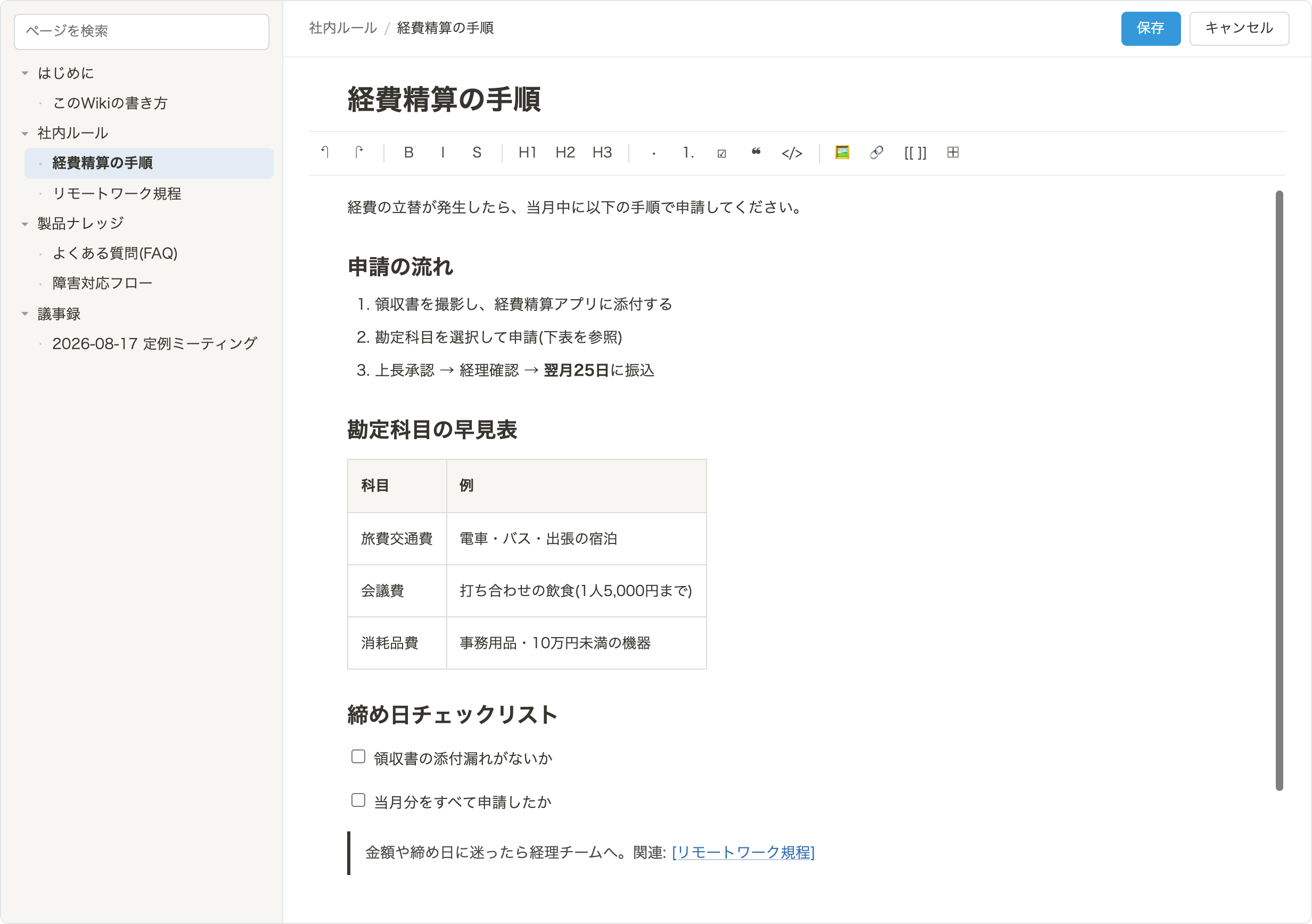The width and height of the screenshot is (1312, 924).
Task: Click table cell 電車・バス・出張の宿泊
Action: (x=577, y=539)
